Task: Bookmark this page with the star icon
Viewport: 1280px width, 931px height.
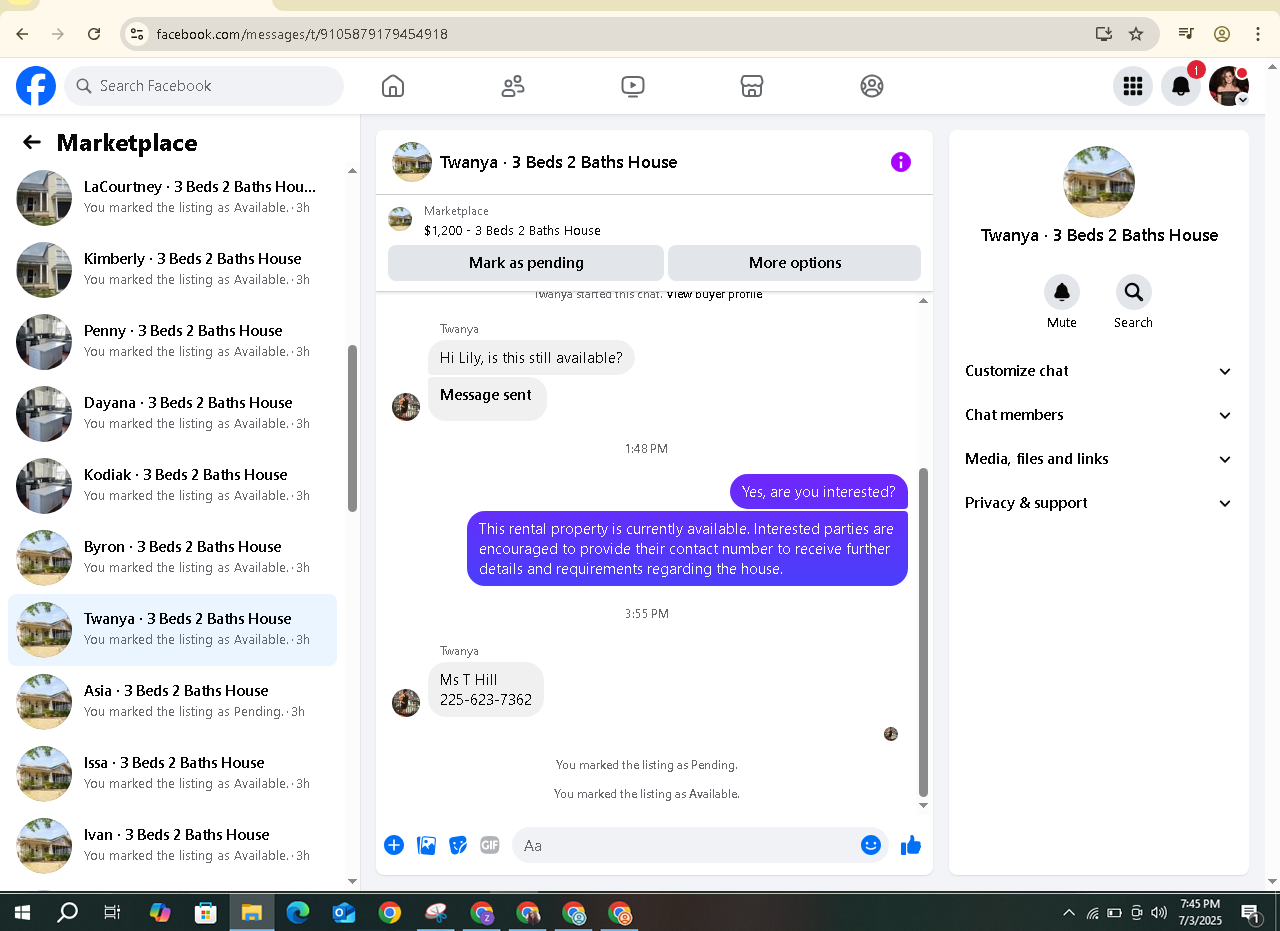Action: pos(1136,34)
